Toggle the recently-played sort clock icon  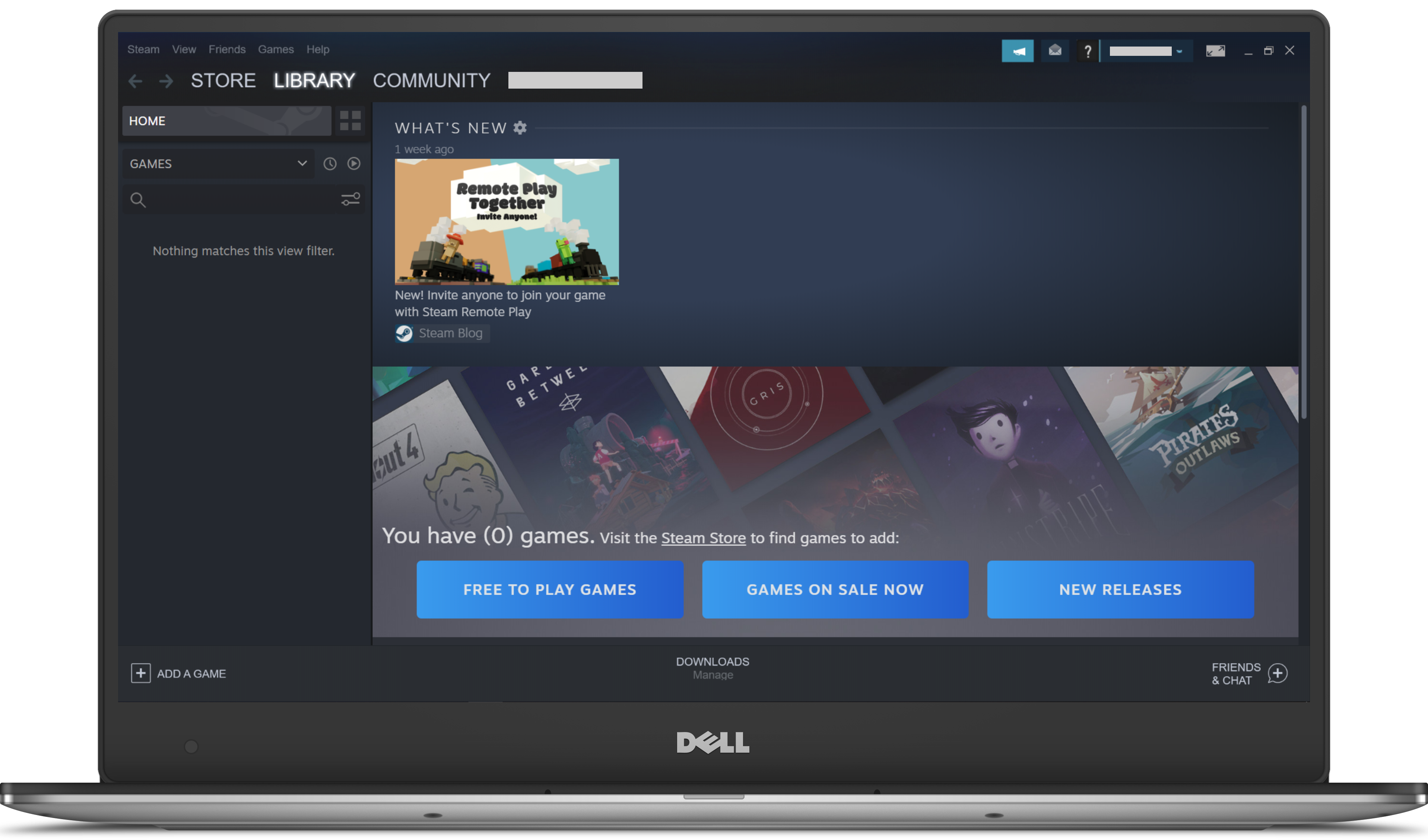pos(330,164)
